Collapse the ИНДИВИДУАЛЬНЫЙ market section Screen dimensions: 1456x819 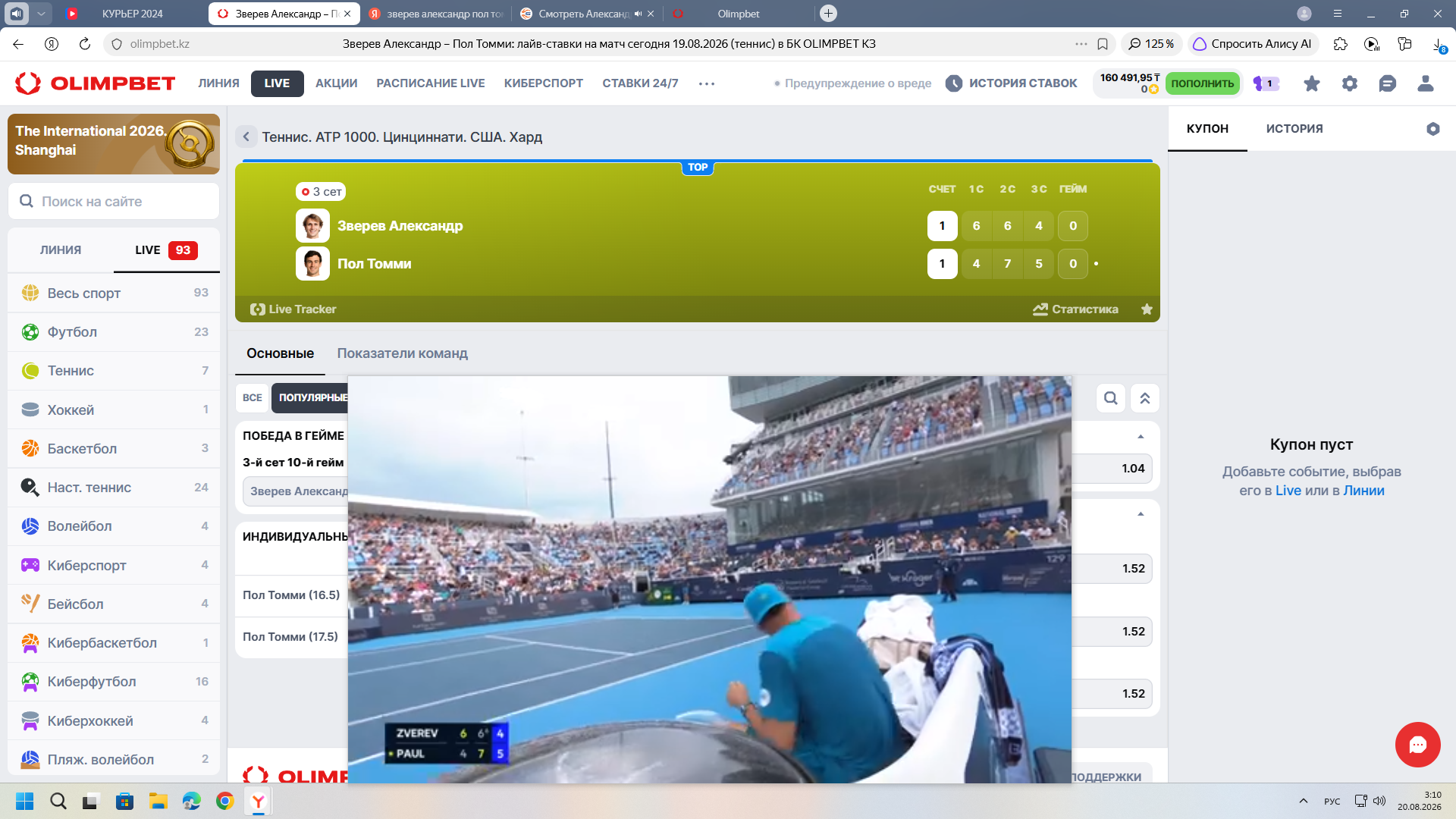coord(1141,514)
